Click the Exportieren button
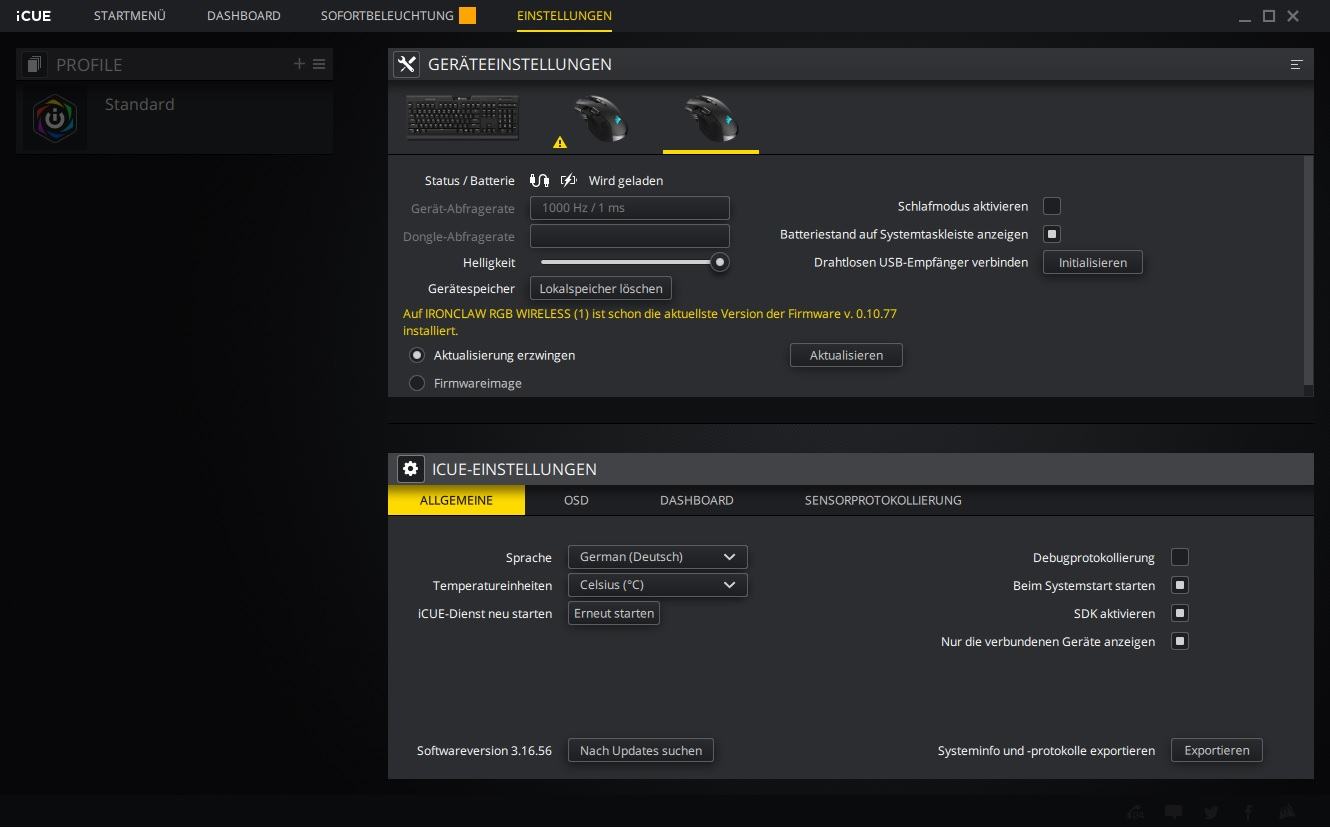 [x=1217, y=750]
